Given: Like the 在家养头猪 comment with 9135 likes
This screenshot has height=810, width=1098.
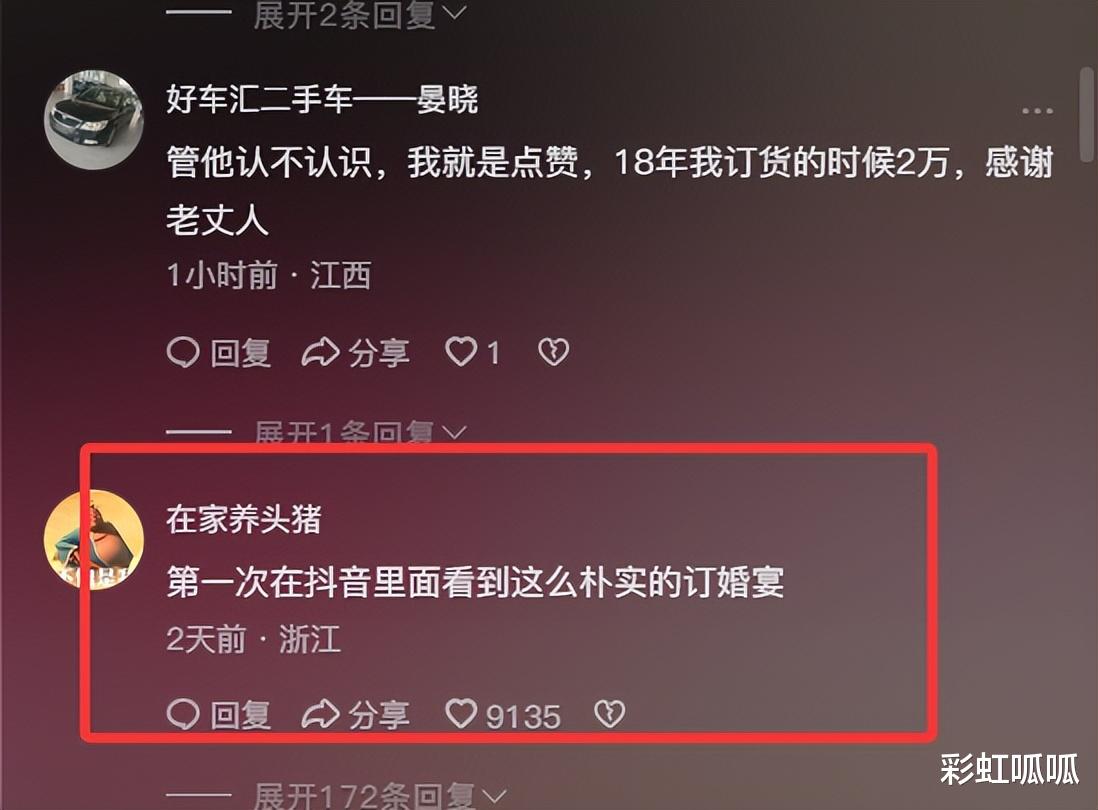Looking at the screenshot, I should click(461, 713).
